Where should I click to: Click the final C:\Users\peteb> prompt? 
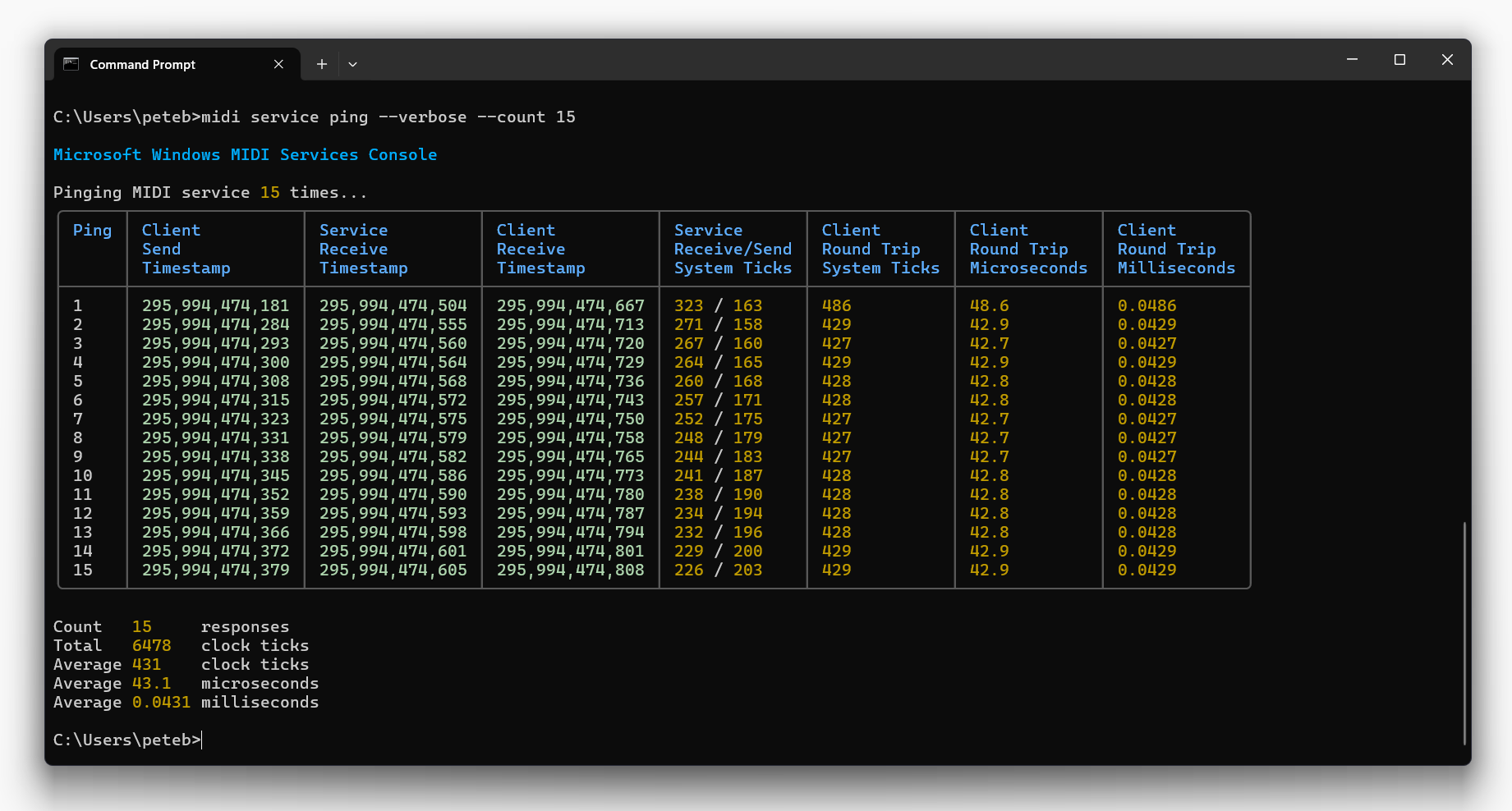[127, 740]
